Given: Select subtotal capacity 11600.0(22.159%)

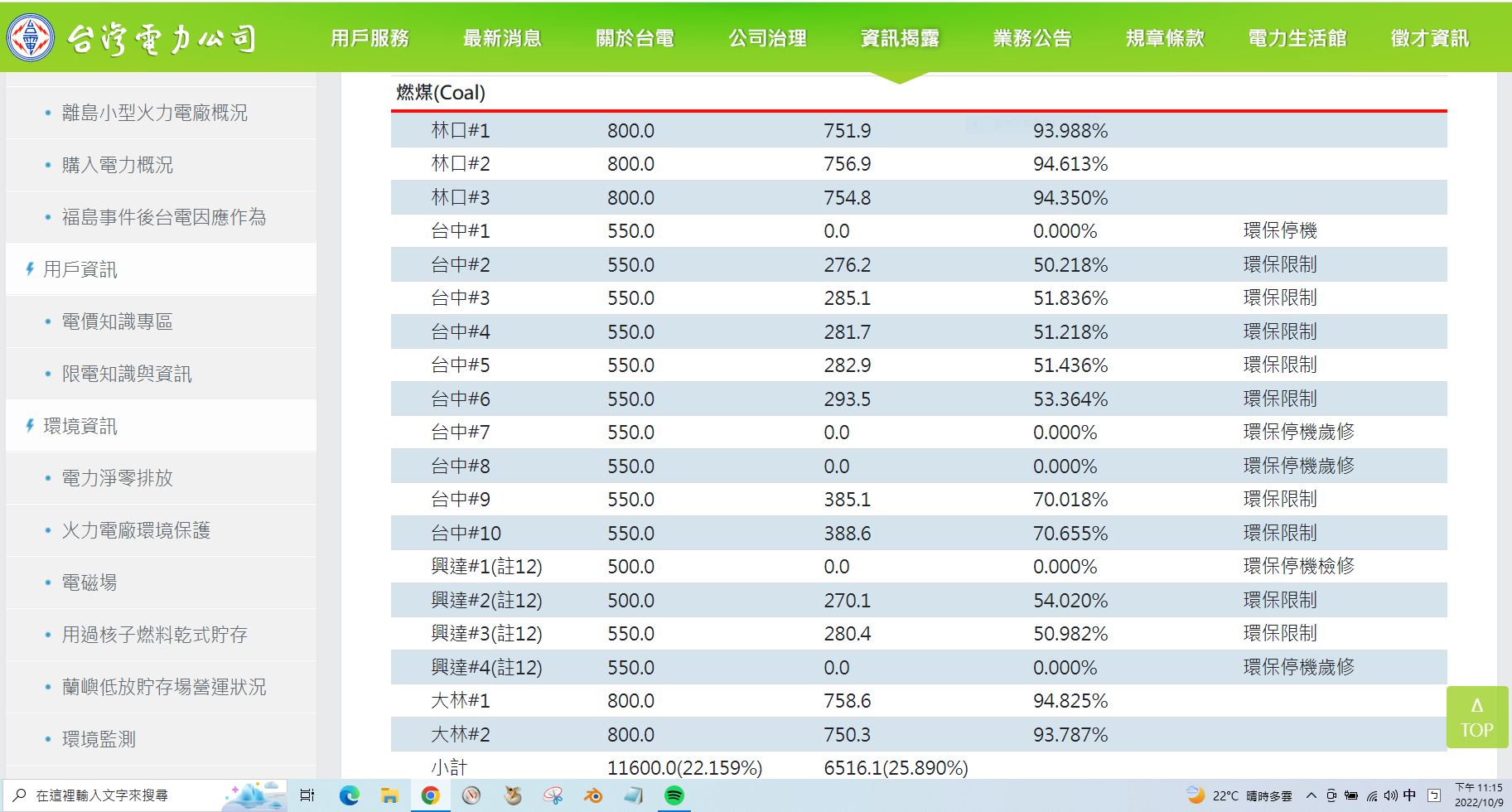Looking at the screenshot, I should click(x=684, y=768).
